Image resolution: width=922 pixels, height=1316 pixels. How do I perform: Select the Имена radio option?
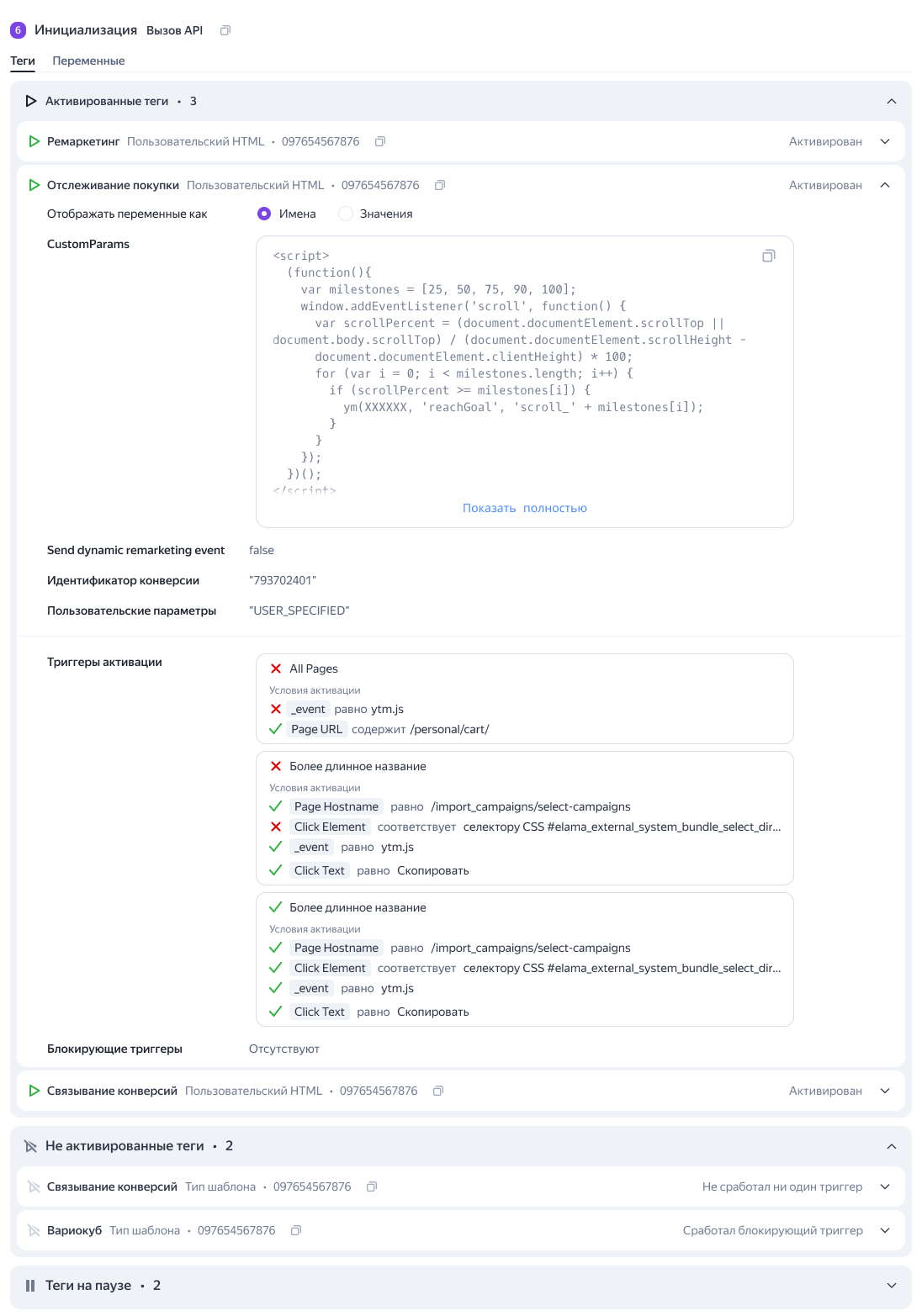(264, 214)
